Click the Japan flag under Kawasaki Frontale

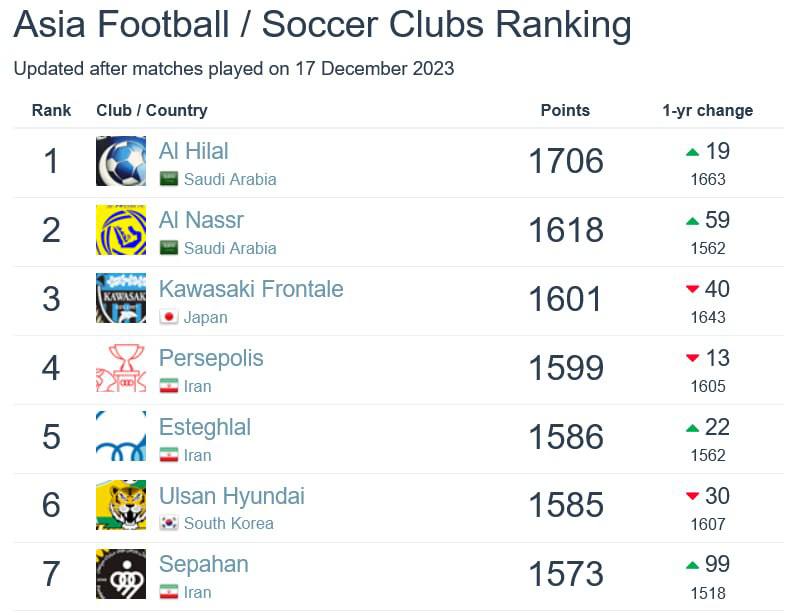click(x=169, y=317)
